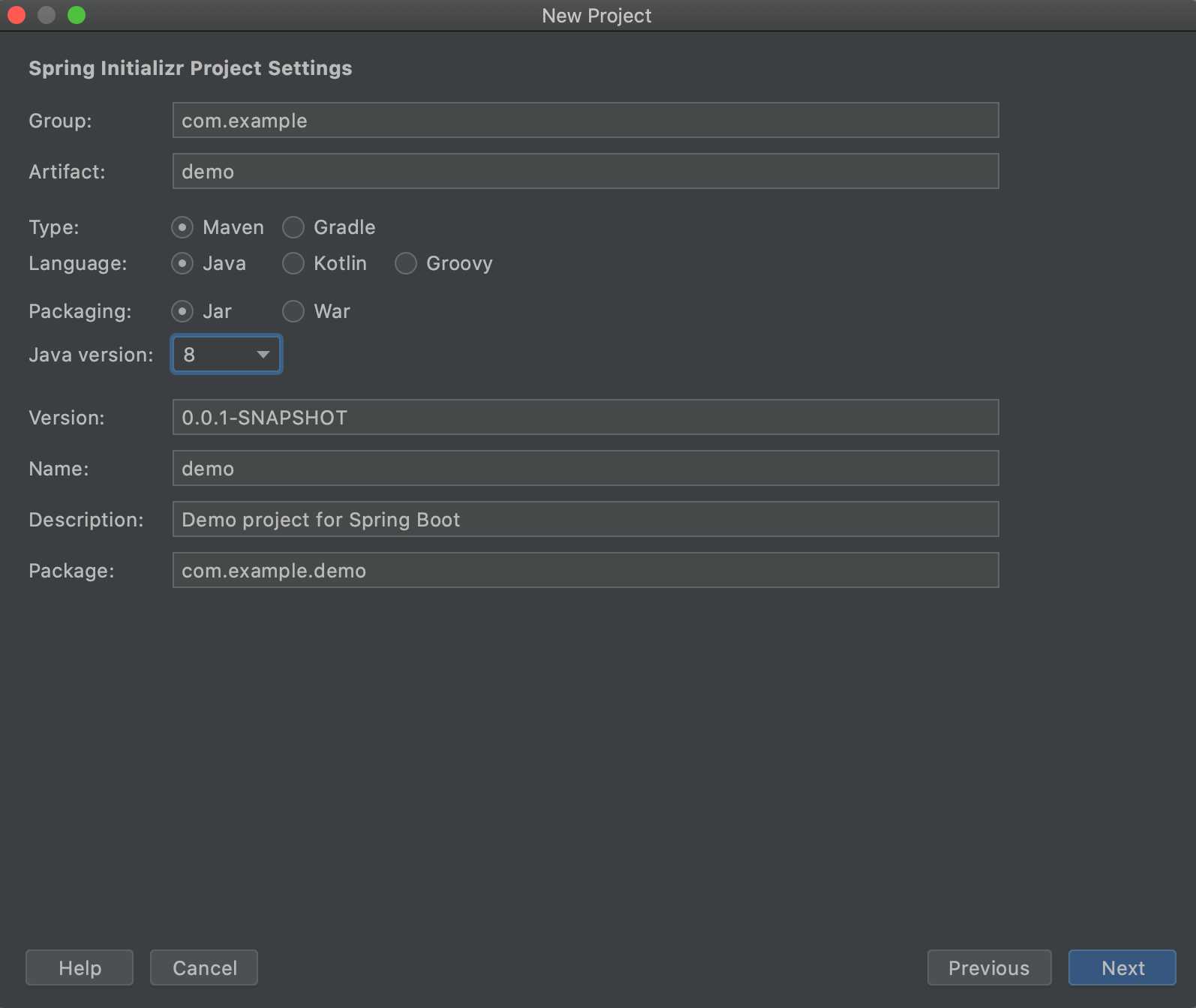Image resolution: width=1196 pixels, height=1008 pixels.
Task: Click the Help button
Action: [80, 967]
